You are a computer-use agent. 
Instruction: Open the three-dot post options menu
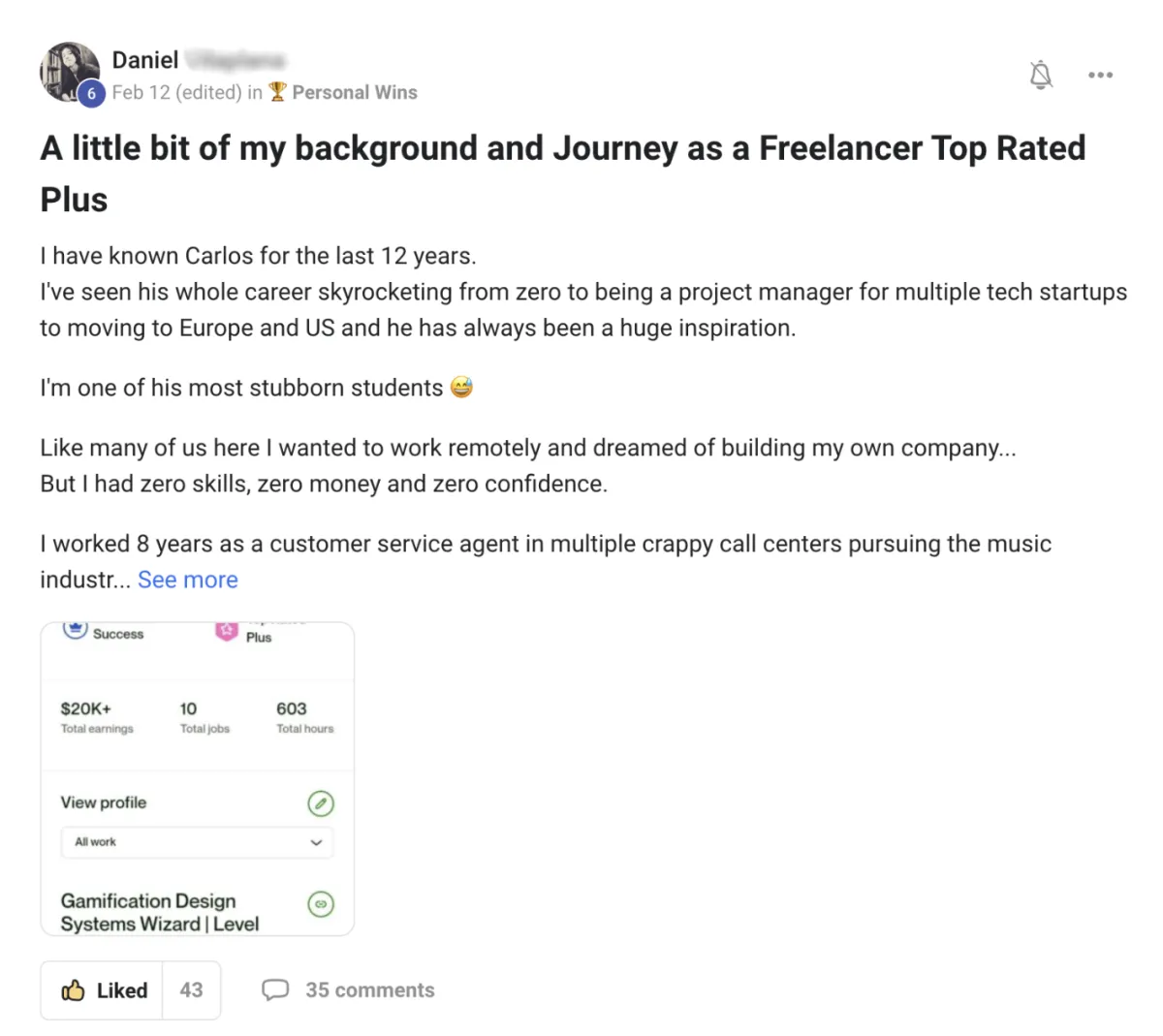1100,75
